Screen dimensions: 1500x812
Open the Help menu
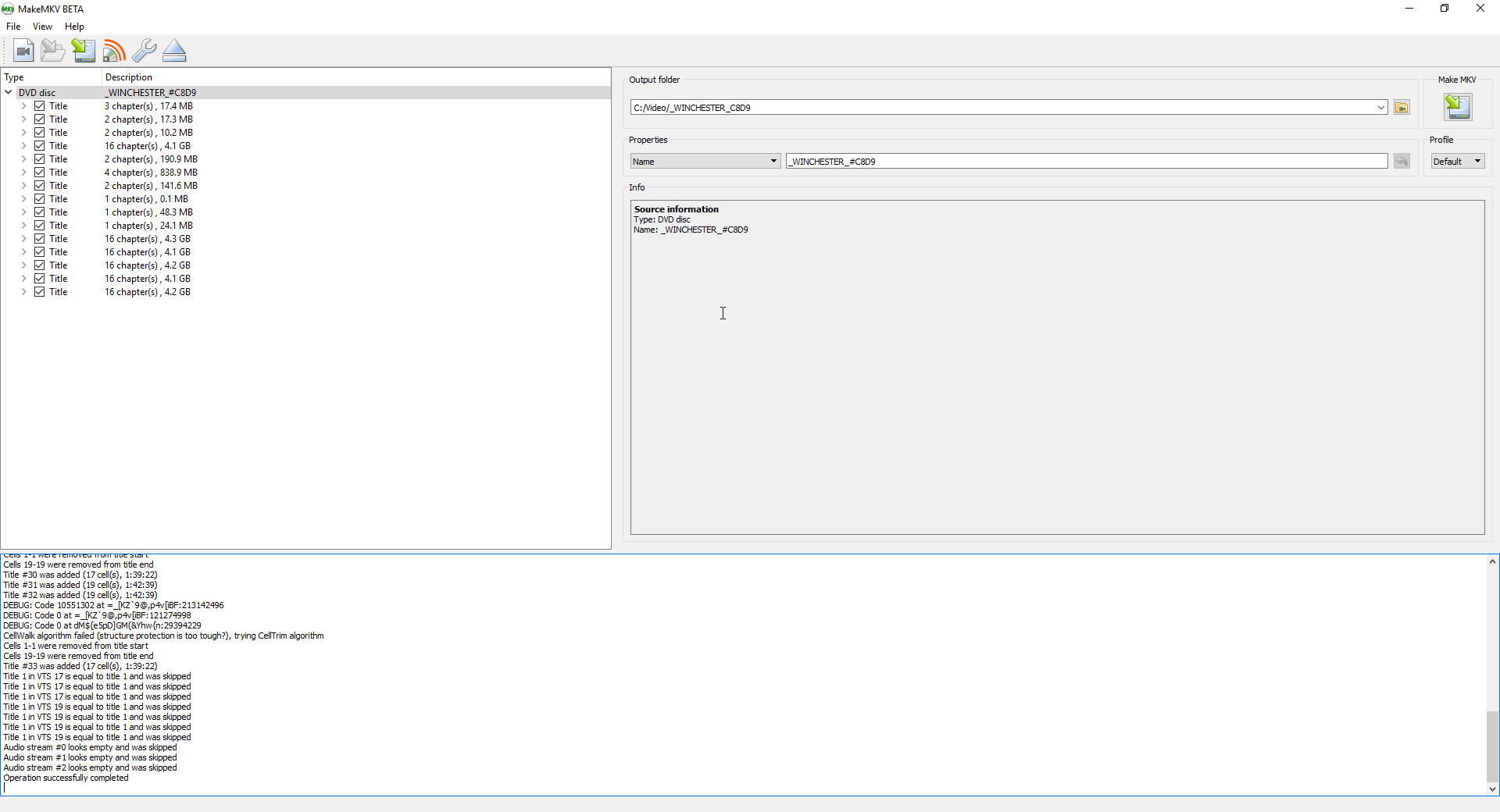(x=74, y=27)
